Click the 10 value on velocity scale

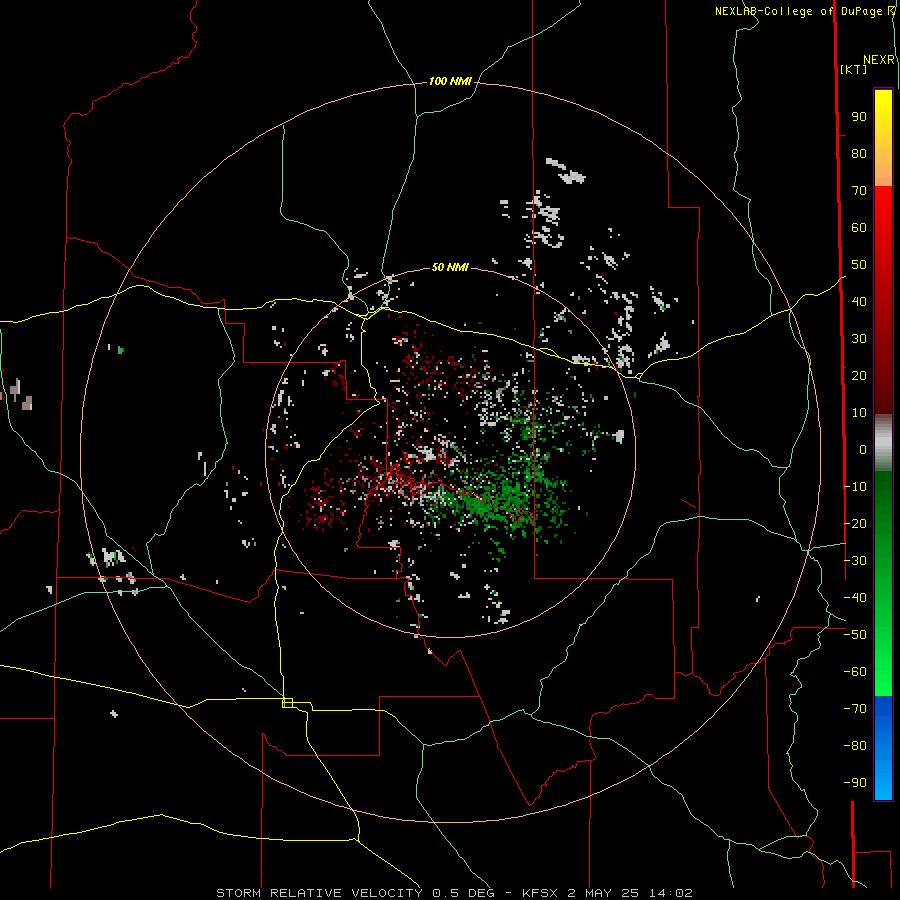pos(859,413)
